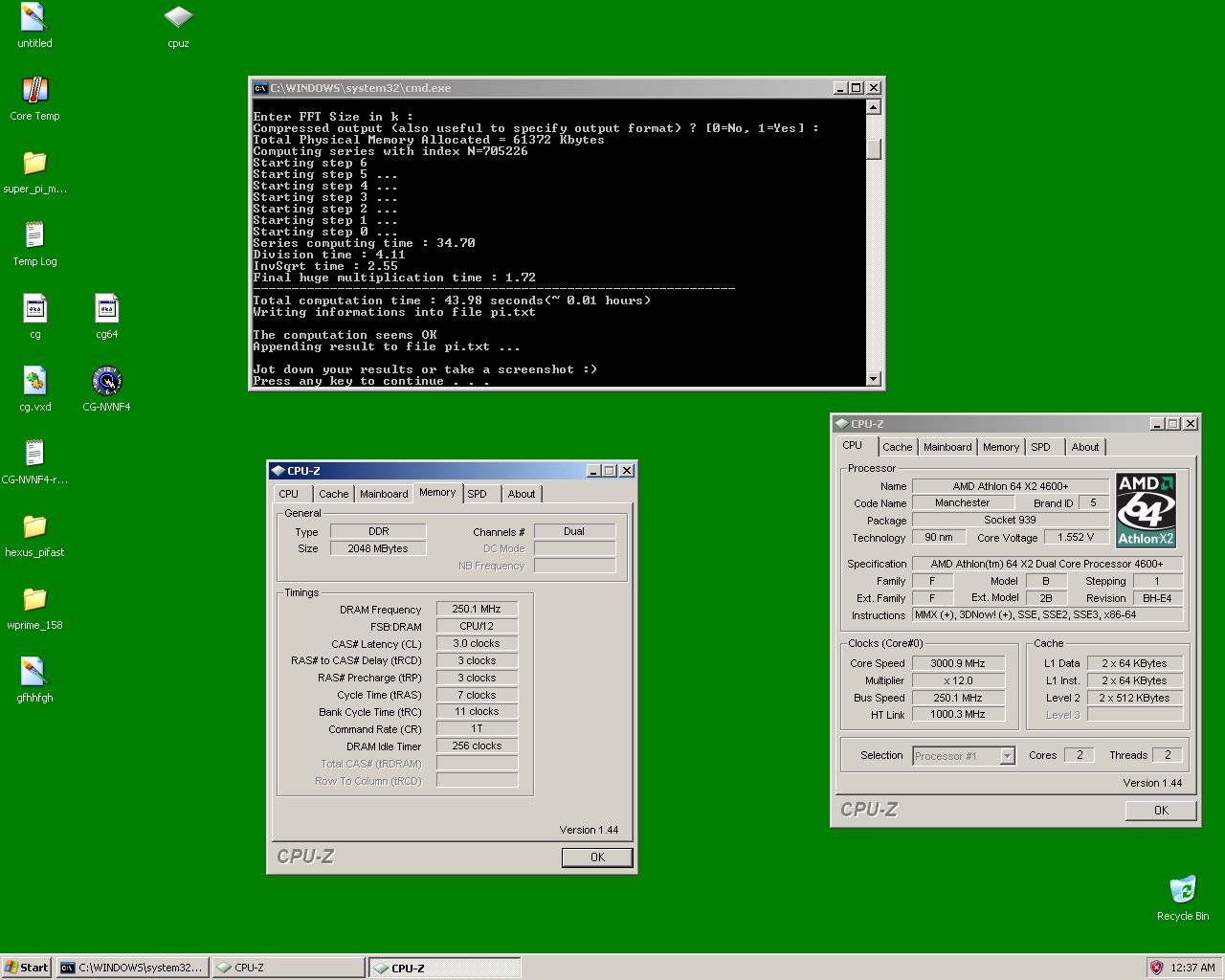Launch the Core Temp desktop icon
Screen dimensions: 1225x980
(x=34, y=99)
